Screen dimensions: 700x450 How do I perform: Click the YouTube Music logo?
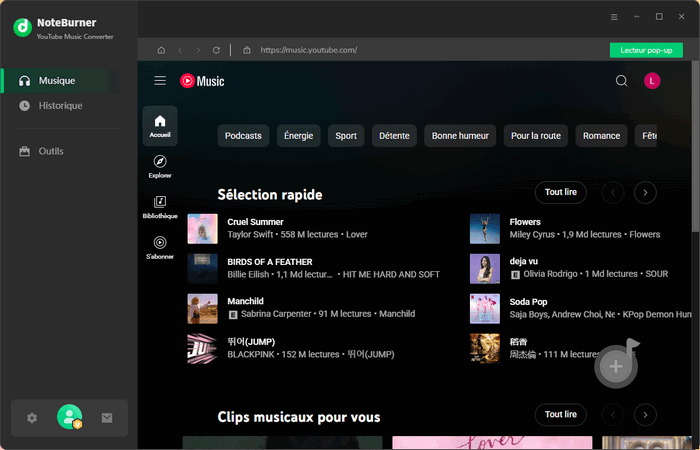202,81
